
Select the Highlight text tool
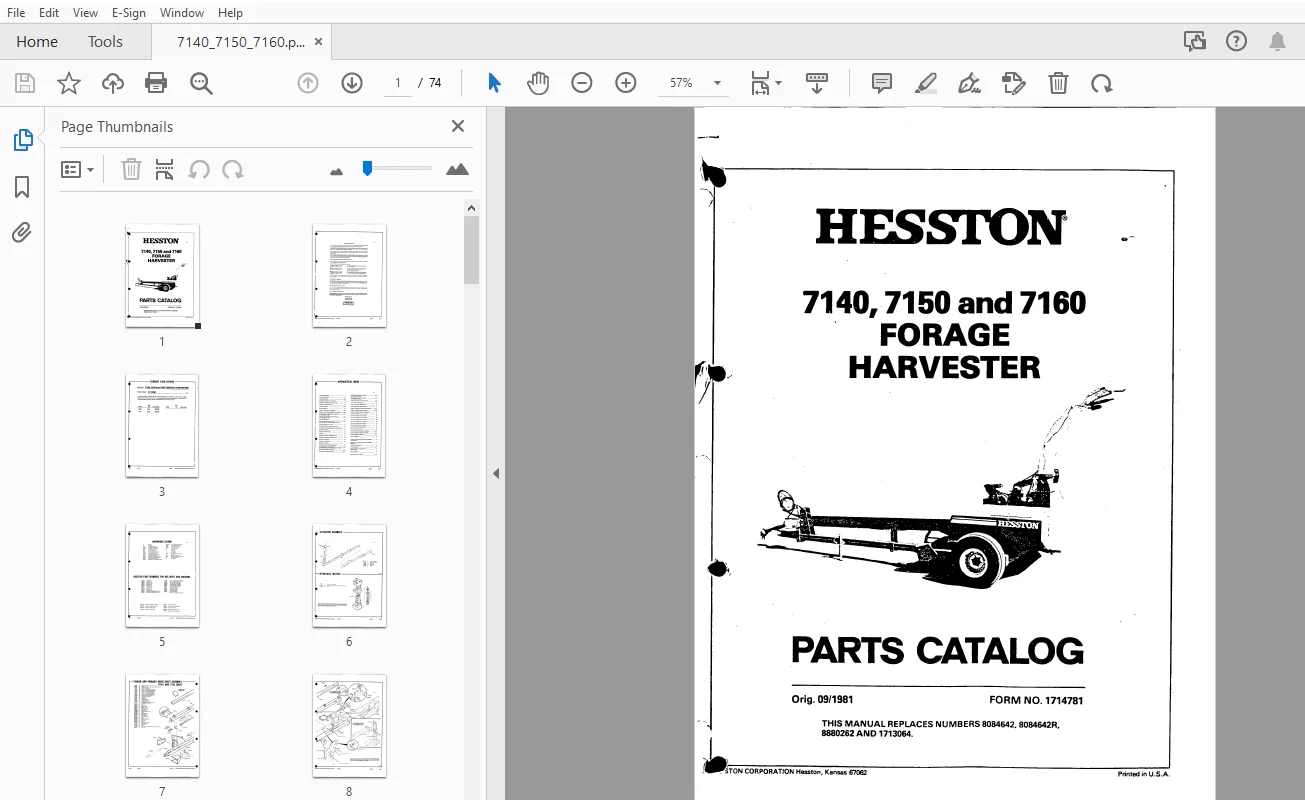click(926, 83)
